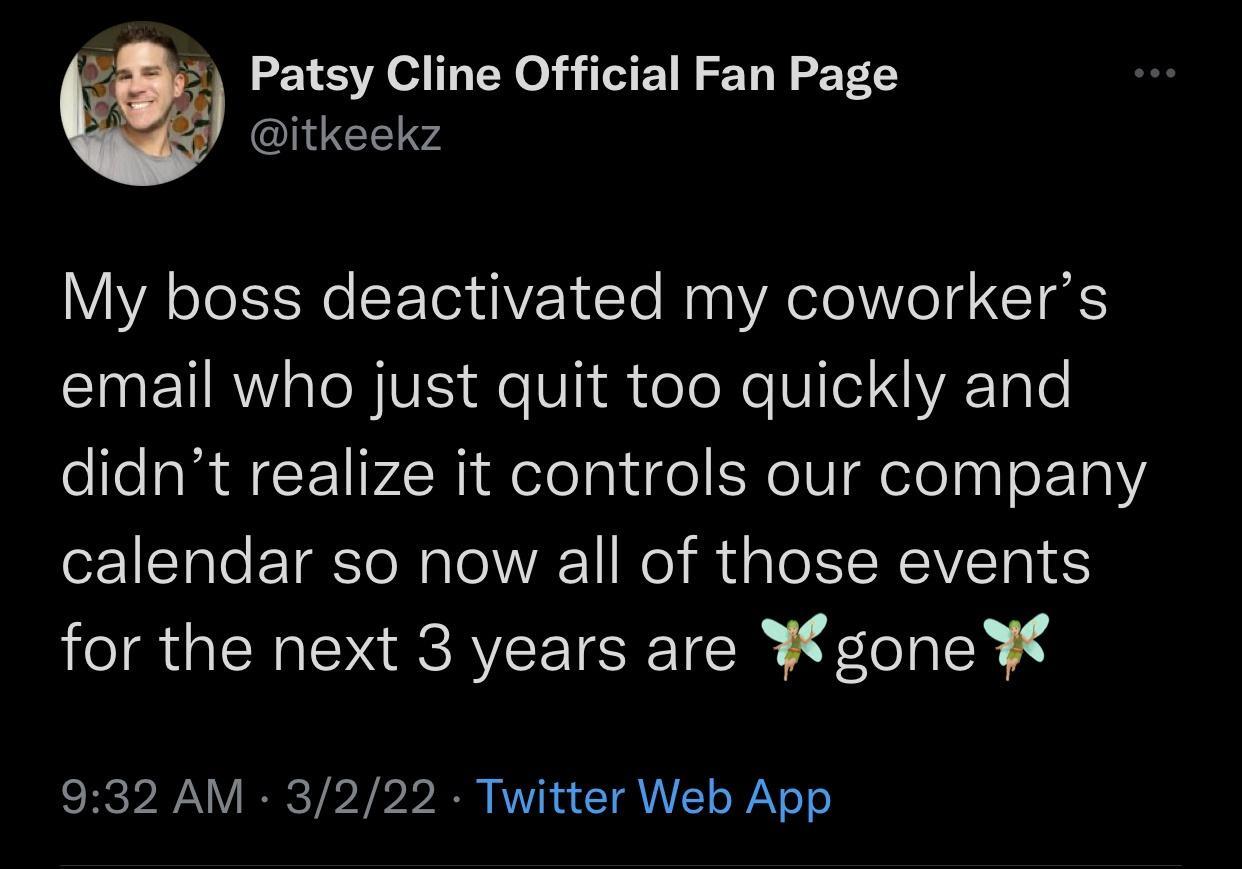
Task: Click the word "coworker's" in the tweet
Action: tap(947, 299)
